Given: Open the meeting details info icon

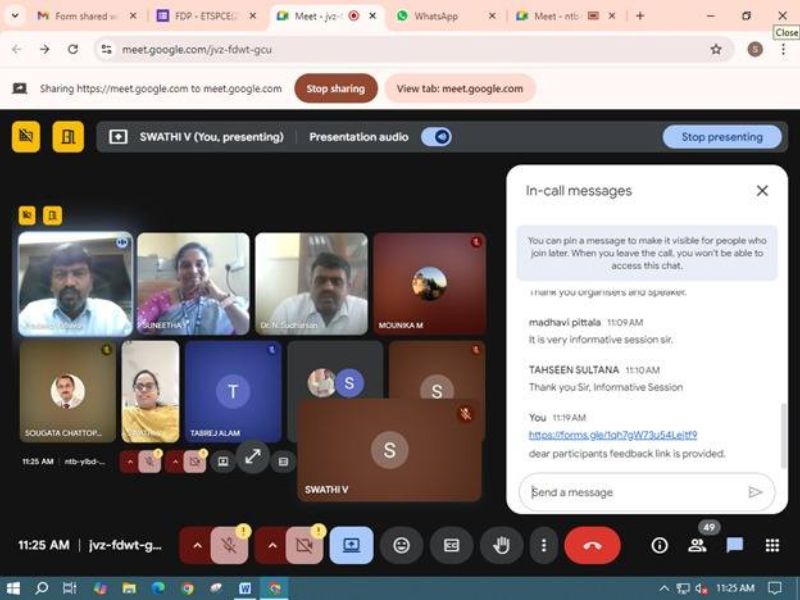Looking at the screenshot, I should click(x=659, y=545).
